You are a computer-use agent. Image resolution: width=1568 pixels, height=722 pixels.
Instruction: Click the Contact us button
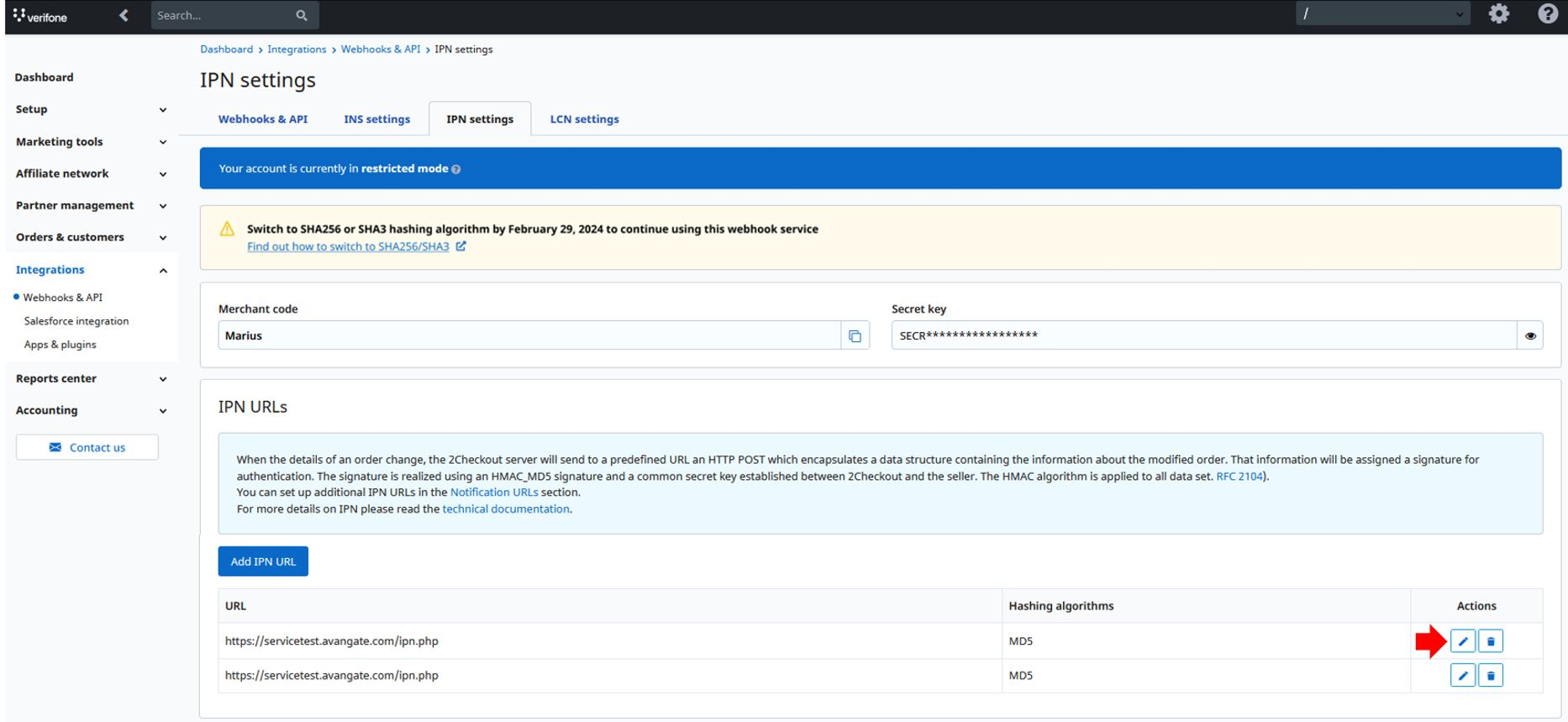click(87, 447)
